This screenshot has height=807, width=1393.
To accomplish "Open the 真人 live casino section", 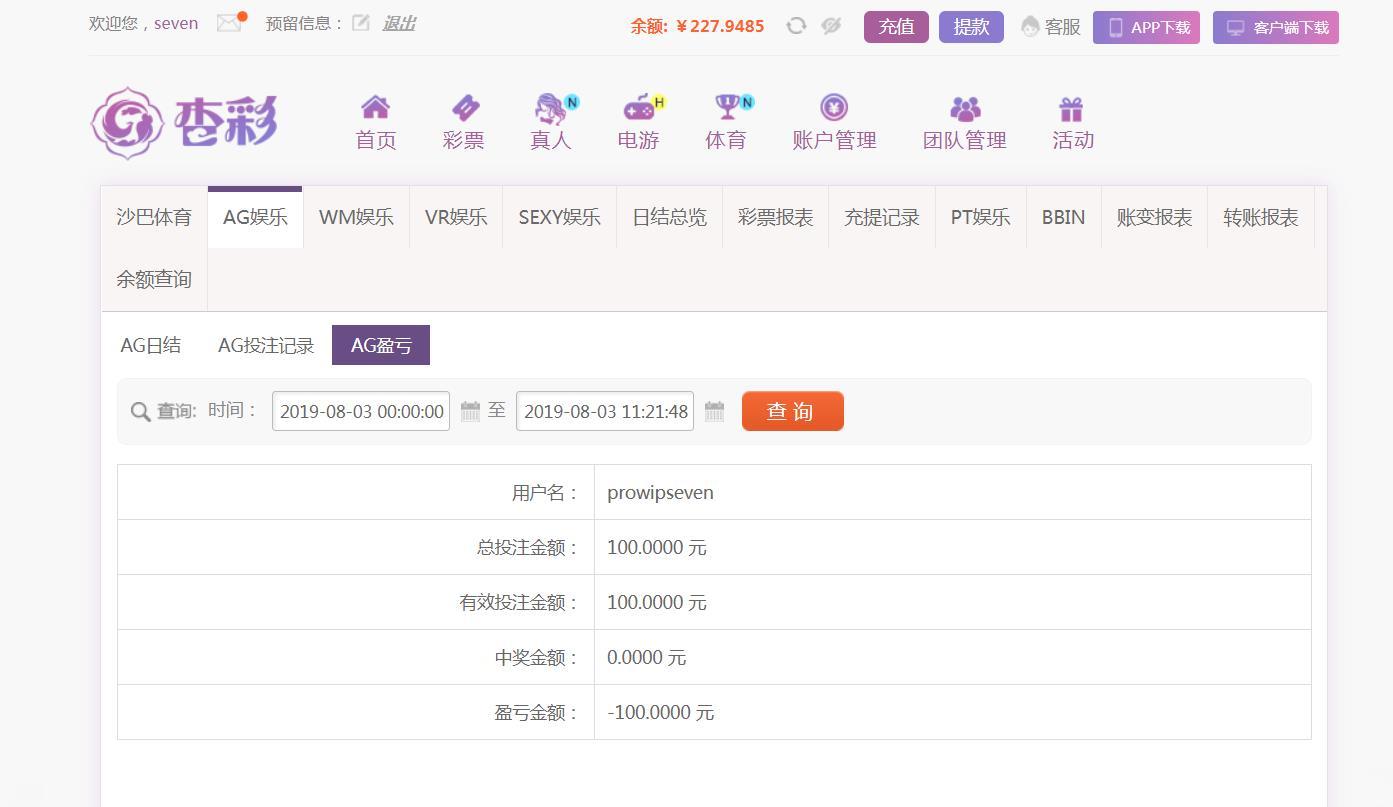I will point(551,123).
